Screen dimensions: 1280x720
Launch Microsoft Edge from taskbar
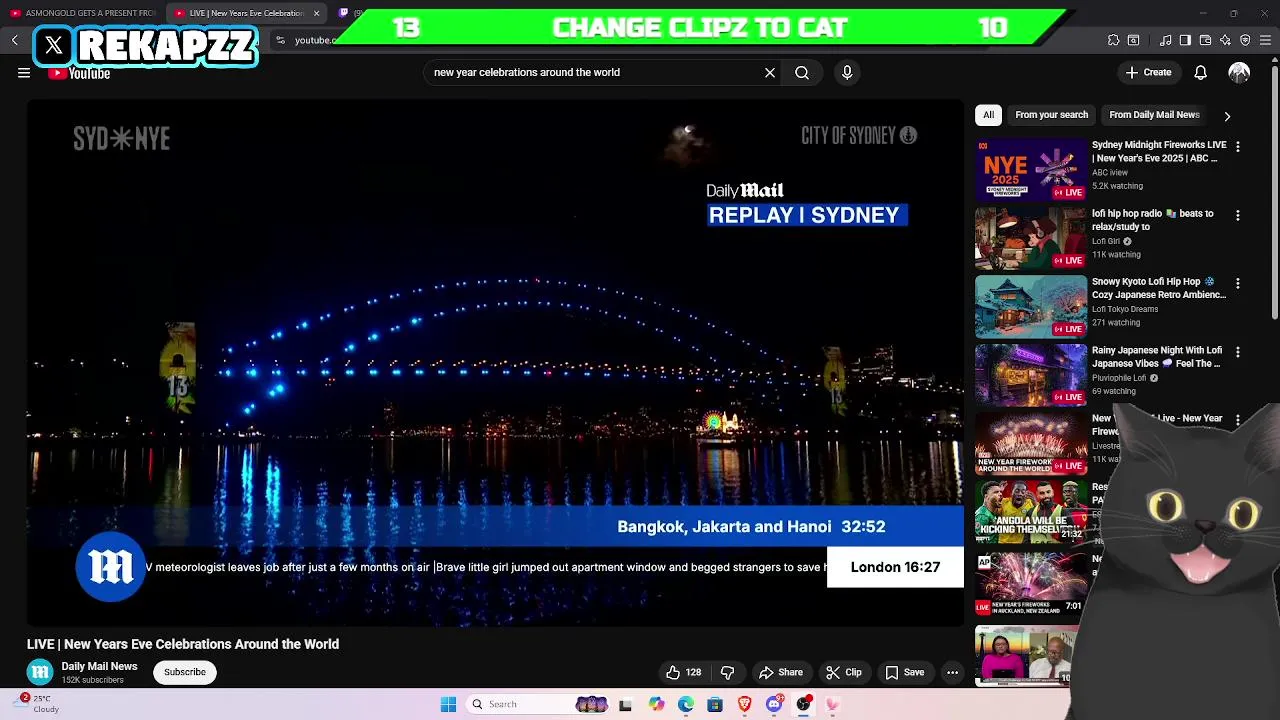pos(685,704)
